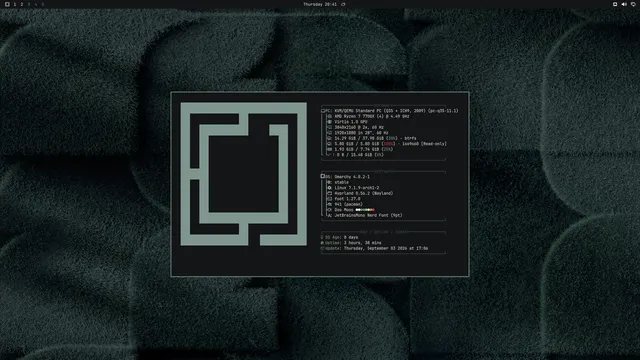640x360 pixels.
Task: Click the rightmost tray icon in top bar
Action: [633, 4]
